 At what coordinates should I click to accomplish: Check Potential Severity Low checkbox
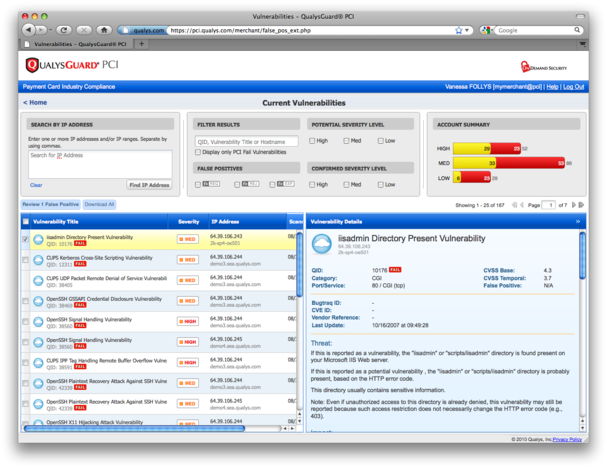(381, 141)
